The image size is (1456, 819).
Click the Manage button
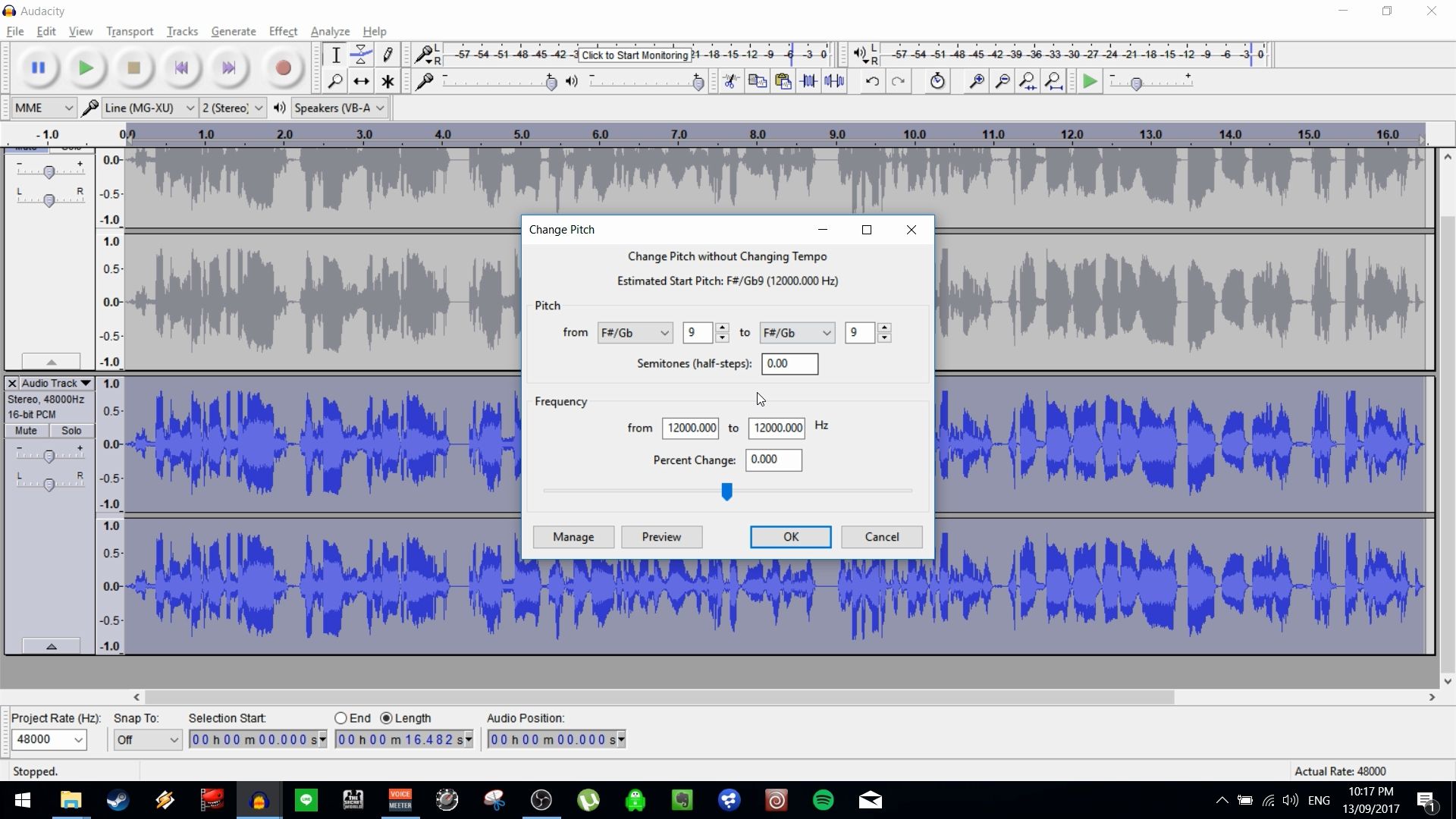click(x=573, y=537)
